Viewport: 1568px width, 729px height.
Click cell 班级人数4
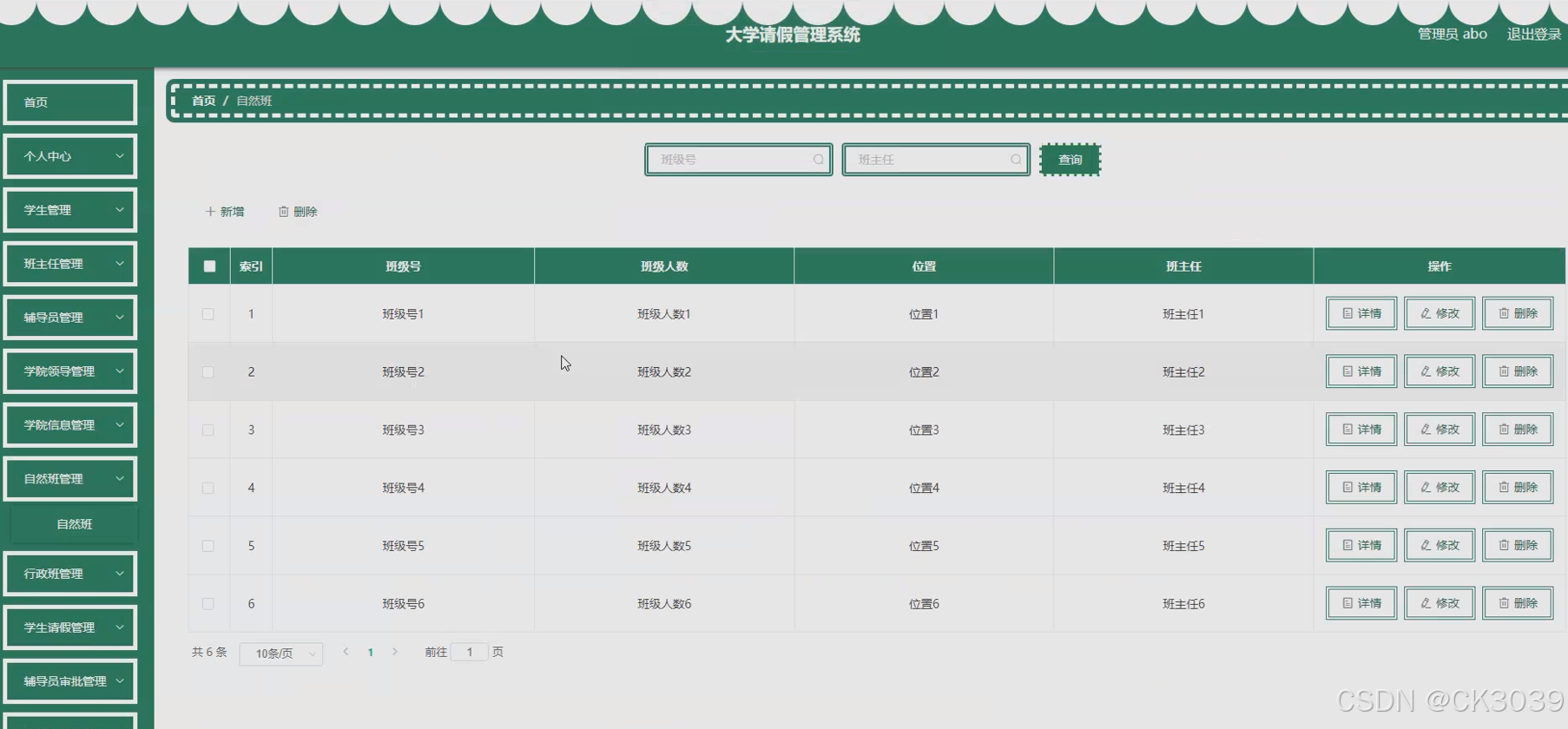pos(664,488)
